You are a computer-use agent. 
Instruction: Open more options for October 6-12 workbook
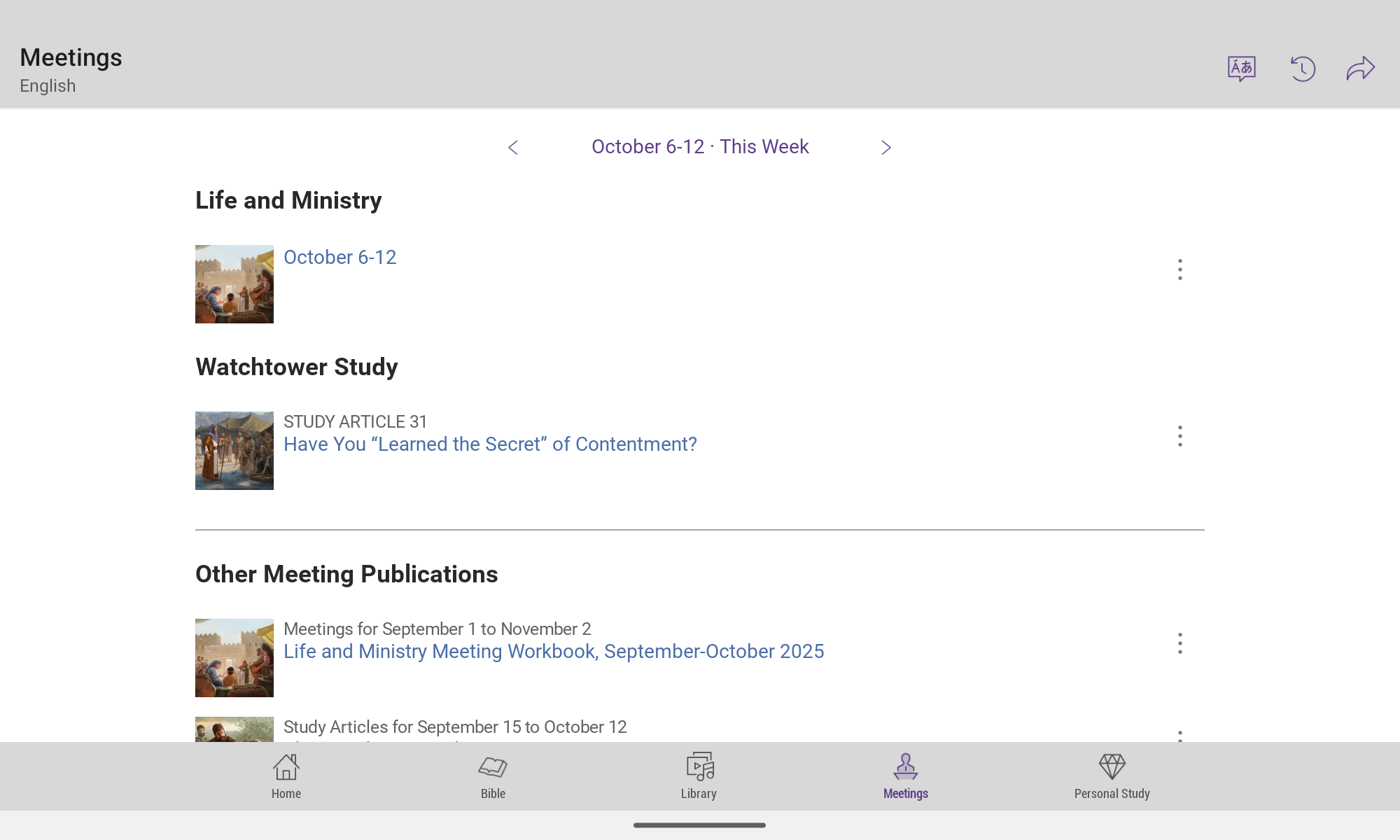(x=1179, y=269)
